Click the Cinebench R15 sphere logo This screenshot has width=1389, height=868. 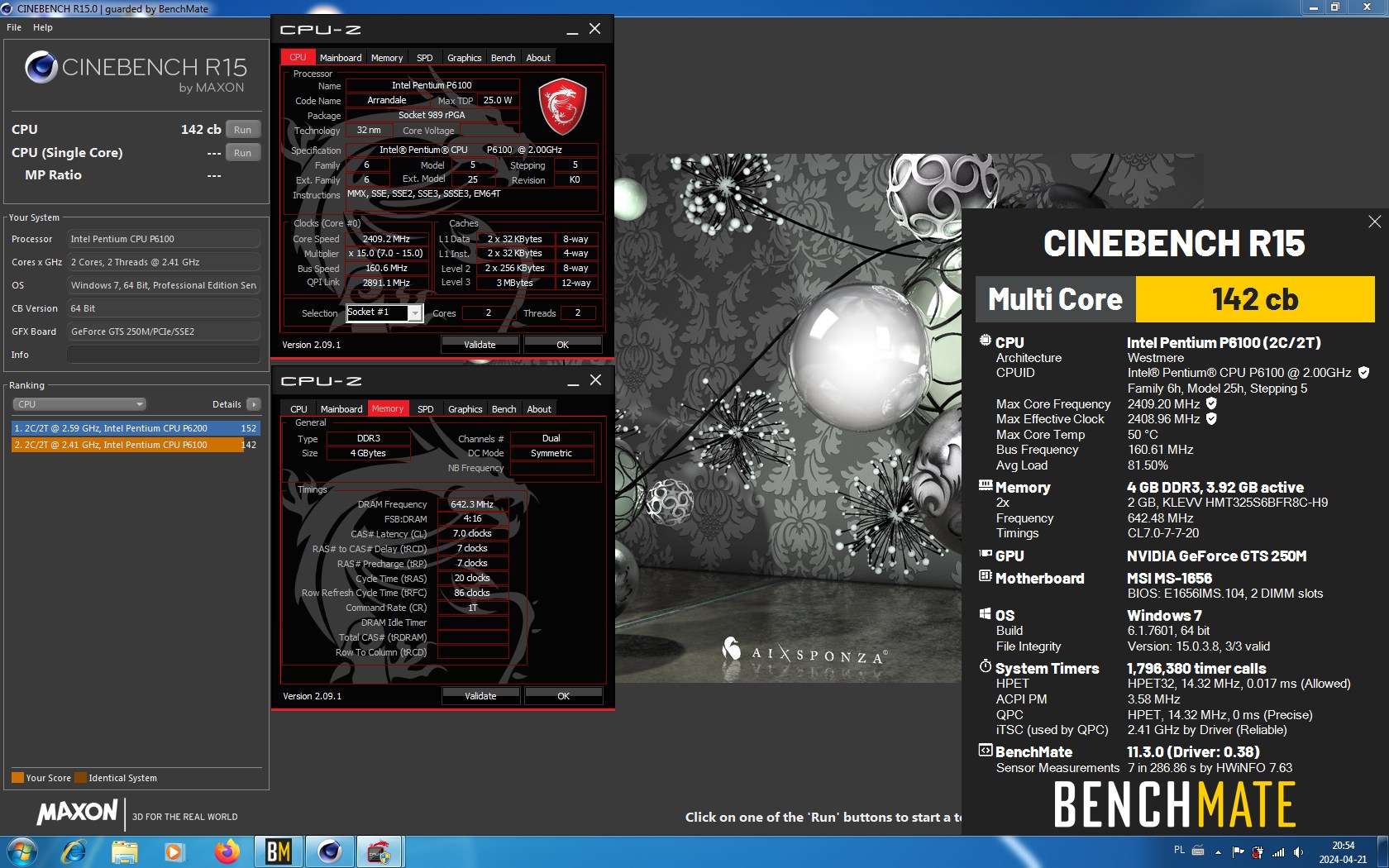click(x=41, y=67)
